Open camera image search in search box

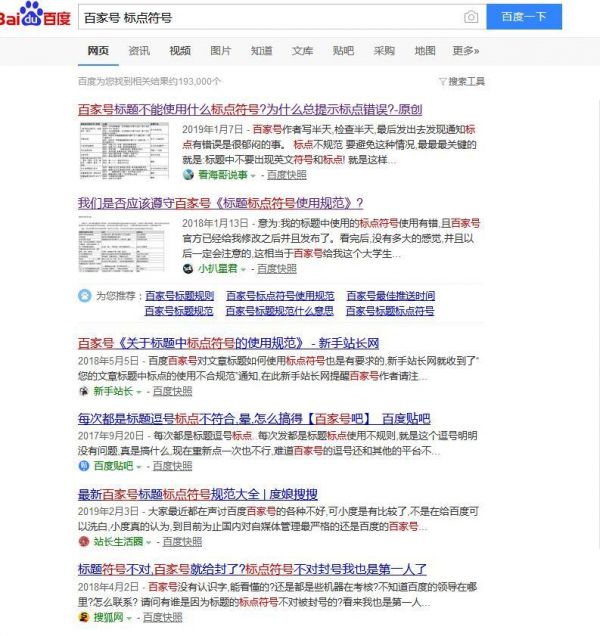point(470,18)
